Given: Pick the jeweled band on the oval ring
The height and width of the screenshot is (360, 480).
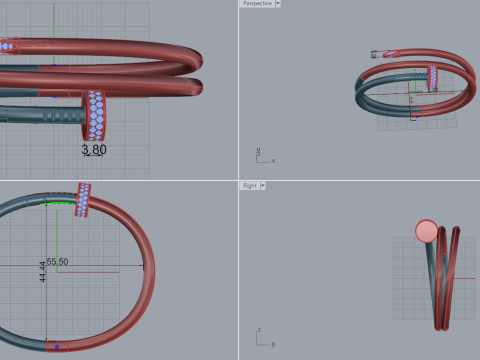Looking at the screenshot, I should [83, 200].
